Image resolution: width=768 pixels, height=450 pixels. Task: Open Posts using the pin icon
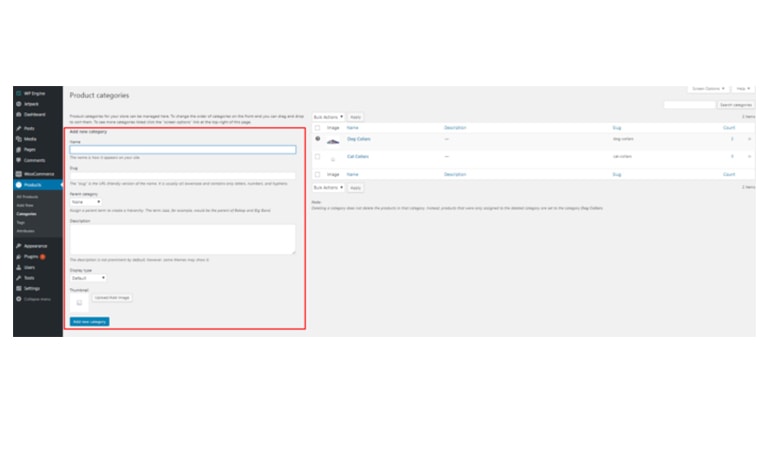(19, 128)
